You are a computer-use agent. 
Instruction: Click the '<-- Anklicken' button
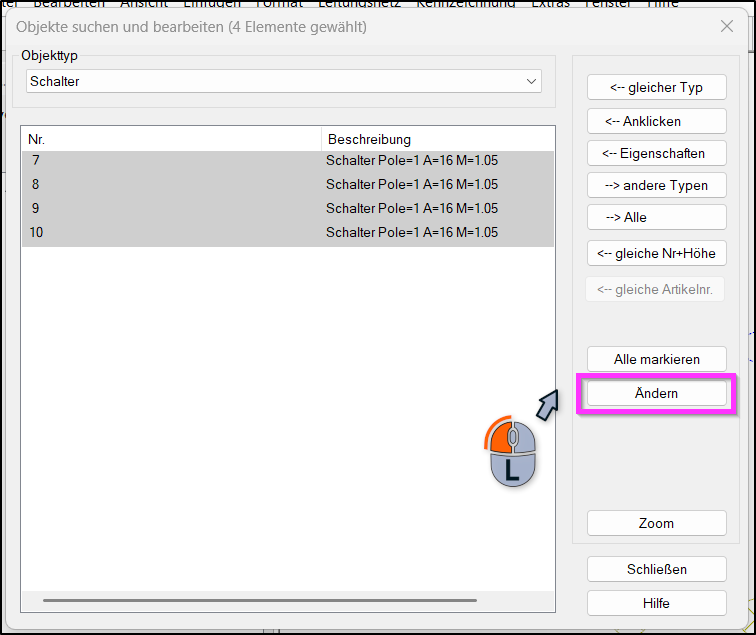[x=656, y=121]
